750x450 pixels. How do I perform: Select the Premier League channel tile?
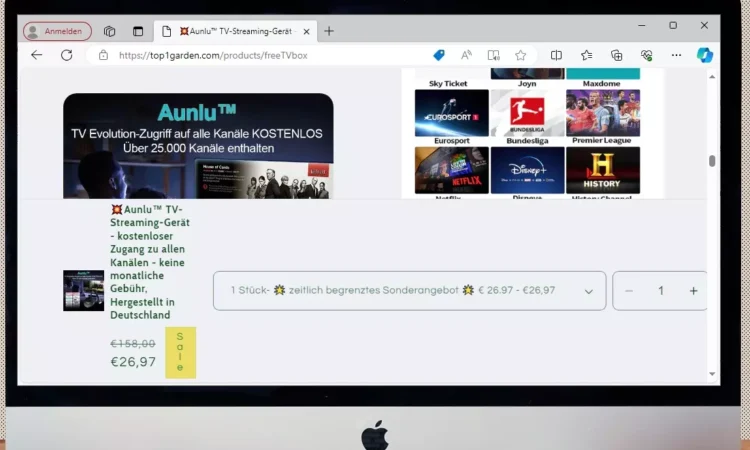pyautogui.click(x=603, y=113)
